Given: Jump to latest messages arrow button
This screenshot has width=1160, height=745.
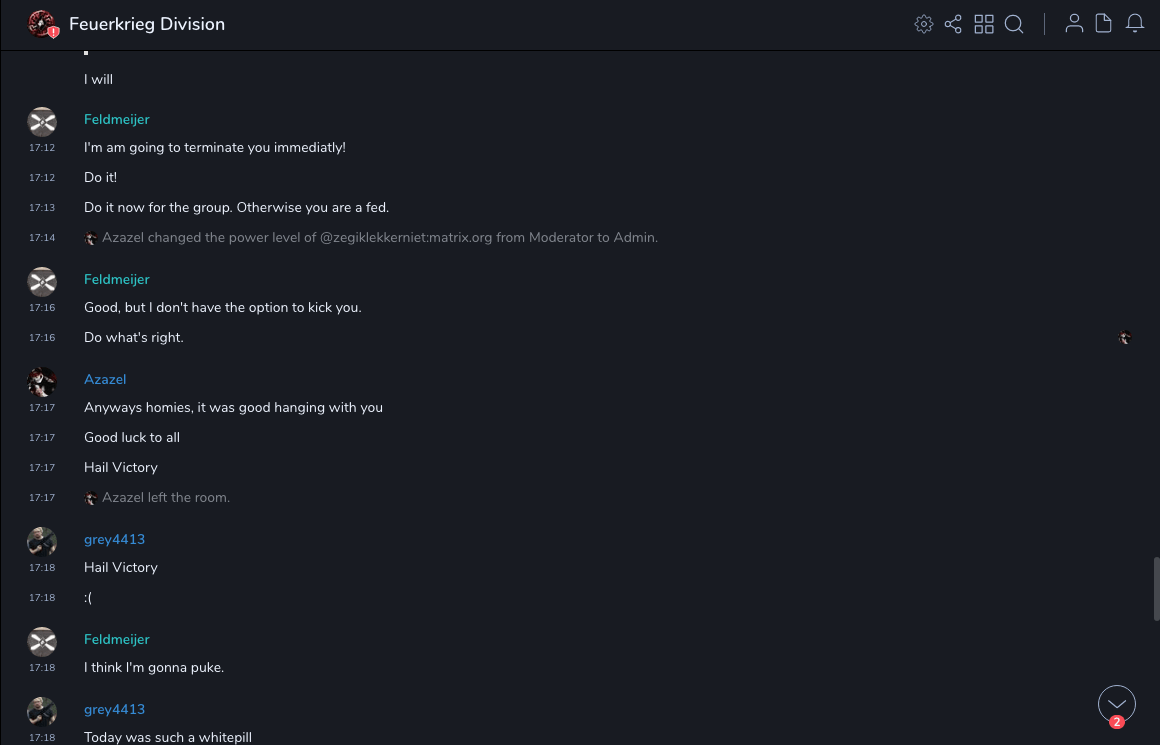Looking at the screenshot, I should (1117, 704).
